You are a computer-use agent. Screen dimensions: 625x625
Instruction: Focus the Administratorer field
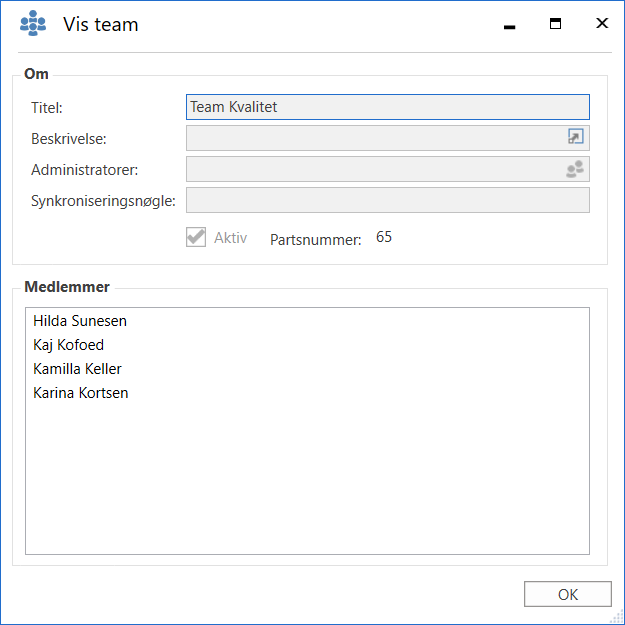point(375,169)
